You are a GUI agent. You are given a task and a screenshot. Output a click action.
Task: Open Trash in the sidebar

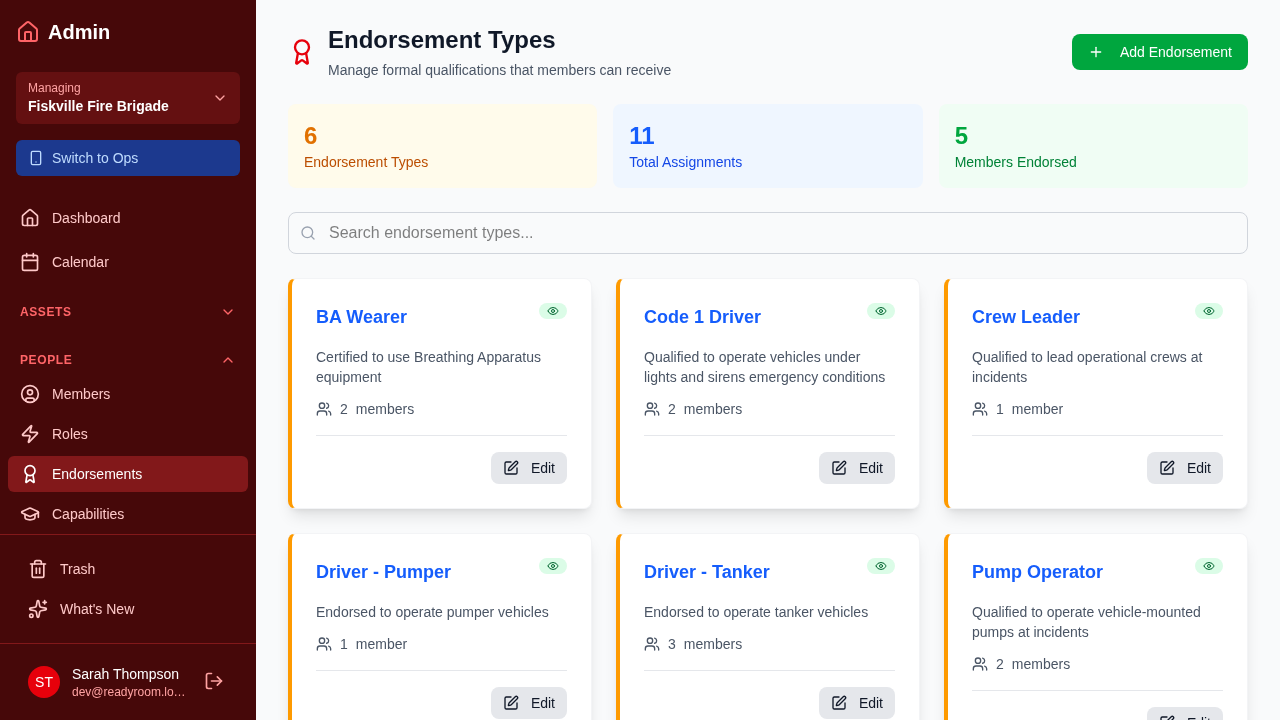(128, 569)
